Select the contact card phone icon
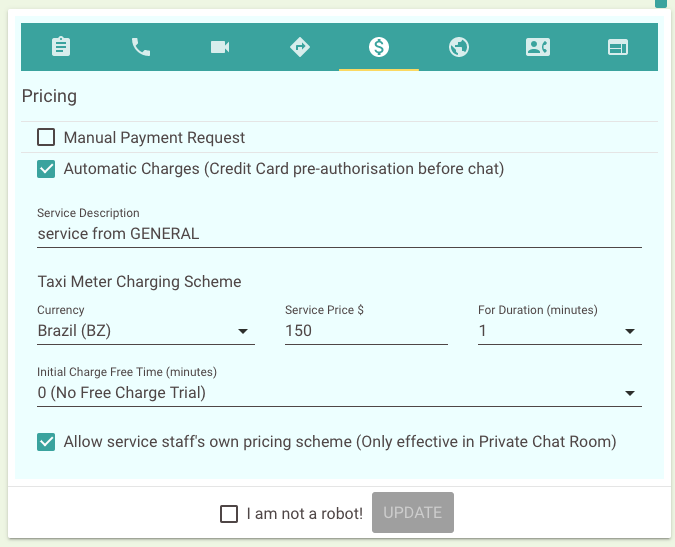 538,46
